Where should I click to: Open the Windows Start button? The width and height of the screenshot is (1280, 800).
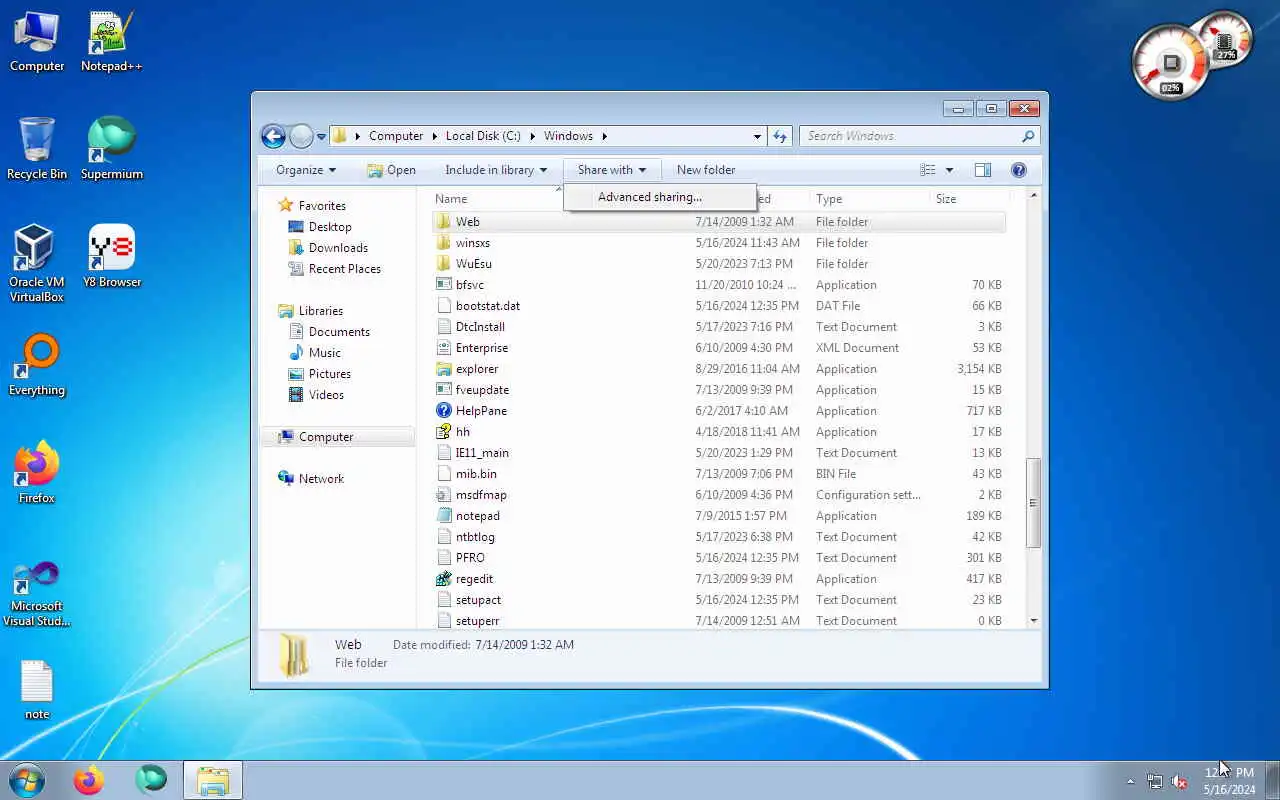coord(26,780)
